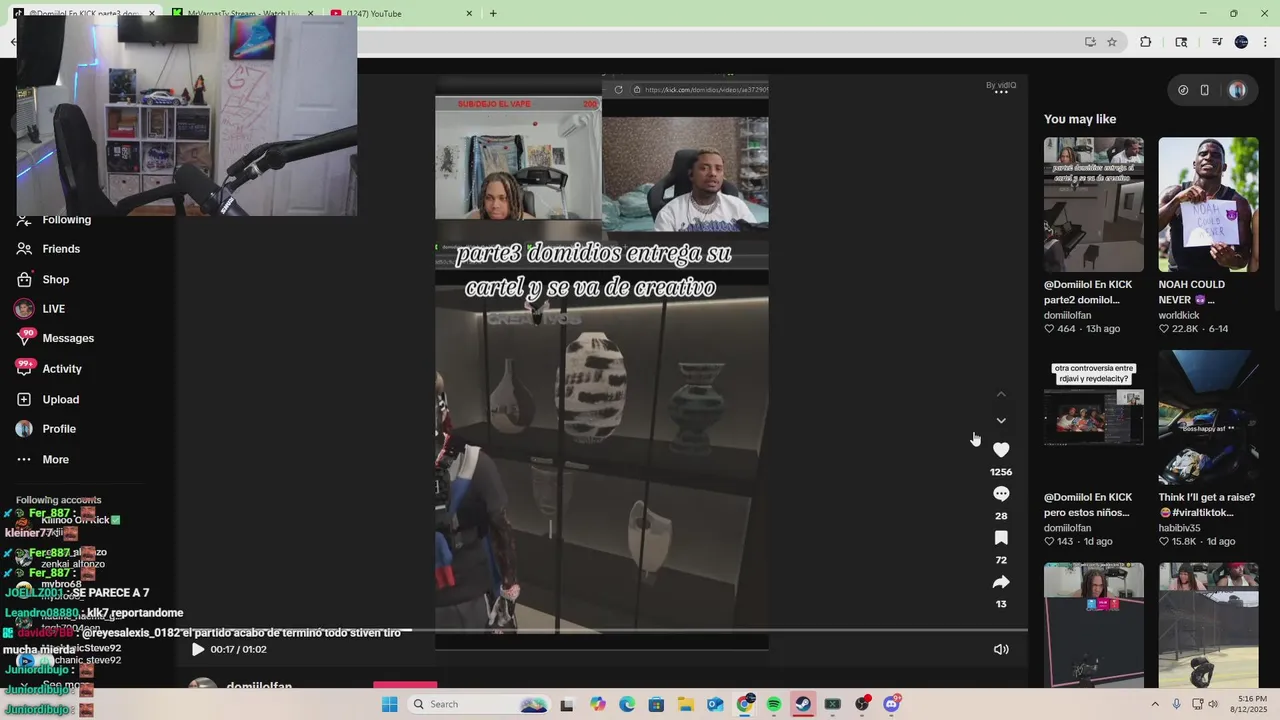Open the media controls icon in Chrome toolbar
Screen dimensions: 1280x720
[x=1217, y=42]
